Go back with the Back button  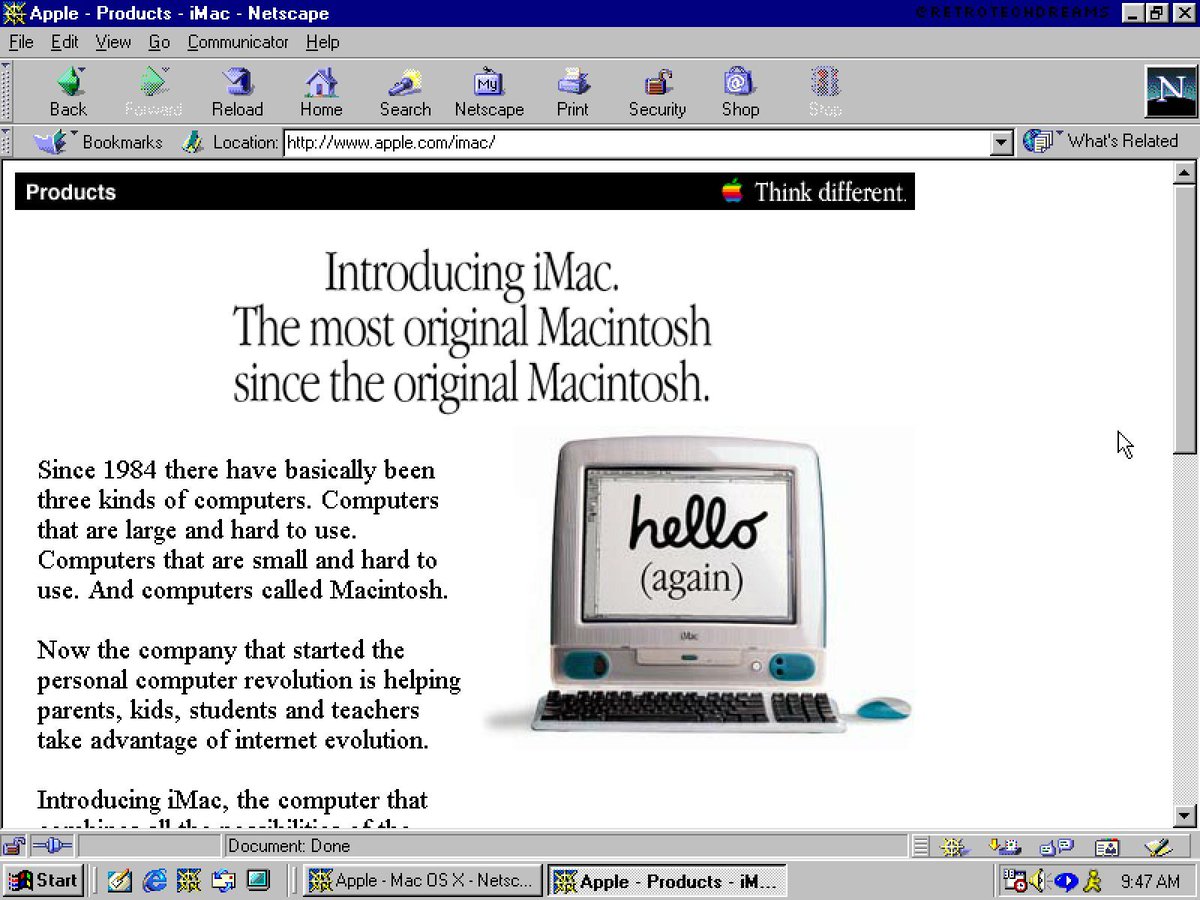(x=68, y=92)
